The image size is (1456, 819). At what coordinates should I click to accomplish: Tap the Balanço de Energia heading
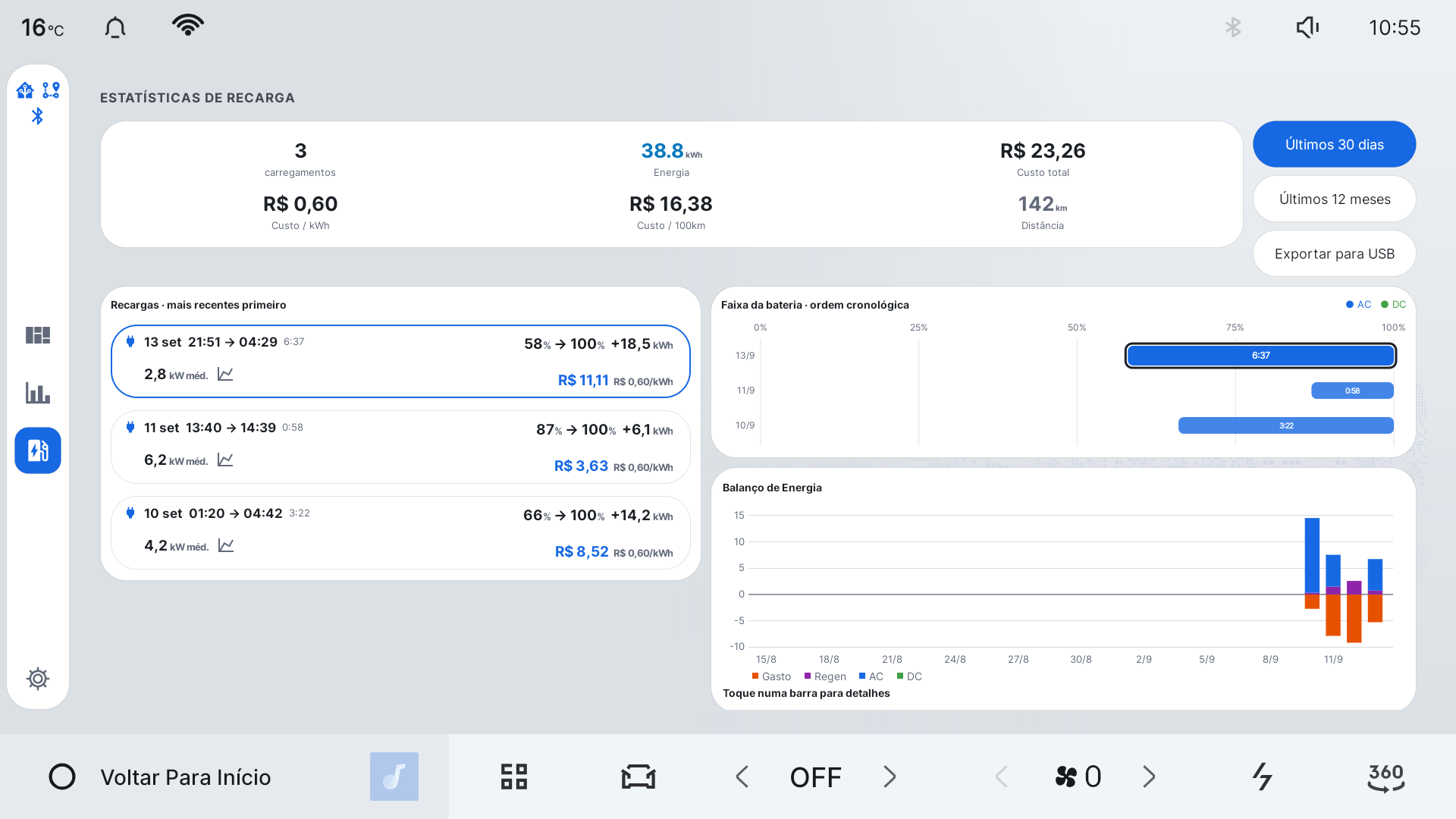click(x=772, y=488)
